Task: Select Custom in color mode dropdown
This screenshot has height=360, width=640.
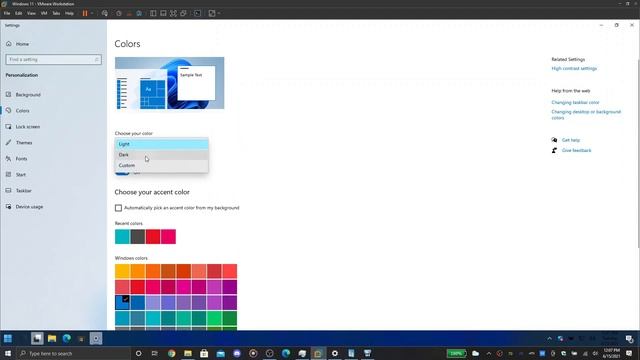Action: point(162,165)
